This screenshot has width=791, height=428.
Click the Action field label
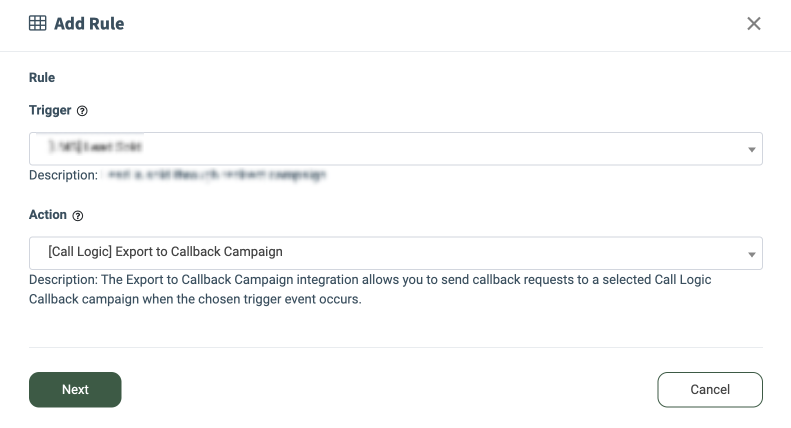click(48, 214)
